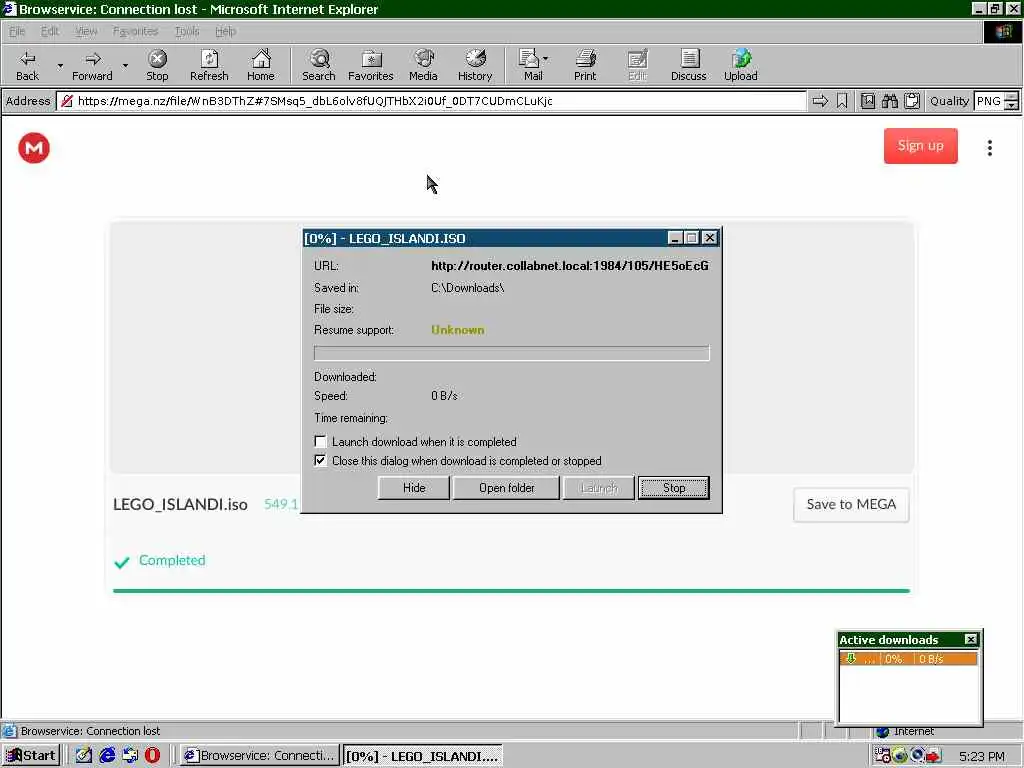Switch to Browservice taskbar window button
This screenshot has height=768, width=1024.
[x=260, y=756]
